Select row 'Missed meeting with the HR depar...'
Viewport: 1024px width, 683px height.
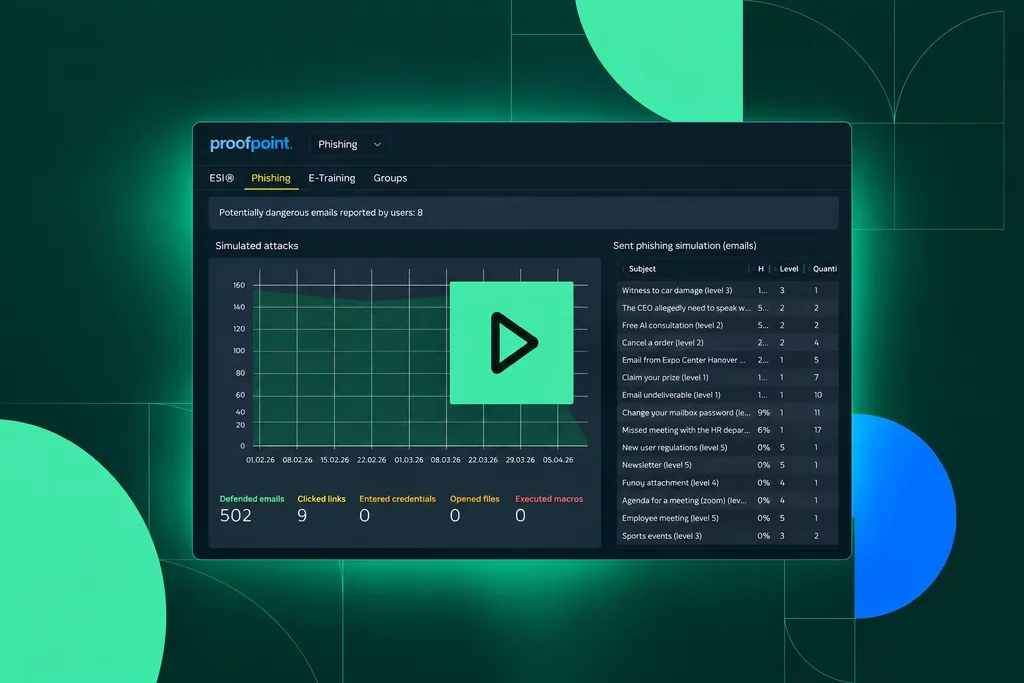(x=728, y=430)
